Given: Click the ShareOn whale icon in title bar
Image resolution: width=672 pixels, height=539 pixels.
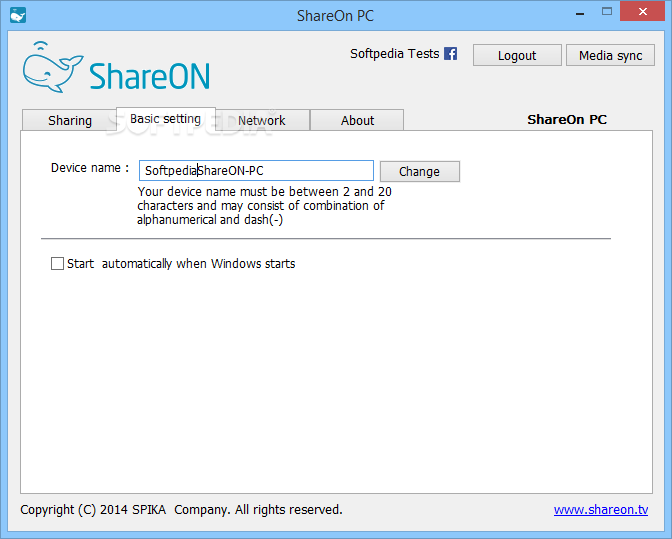Looking at the screenshot, I should point(18,15).
